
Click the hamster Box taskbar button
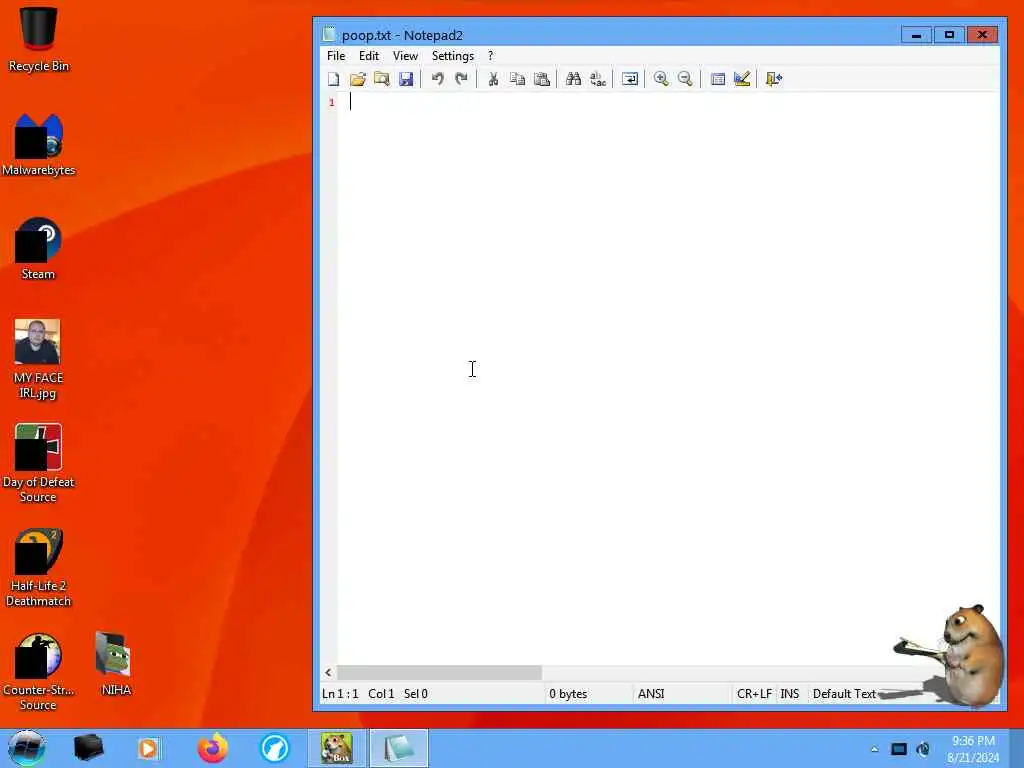click(337, 748)
